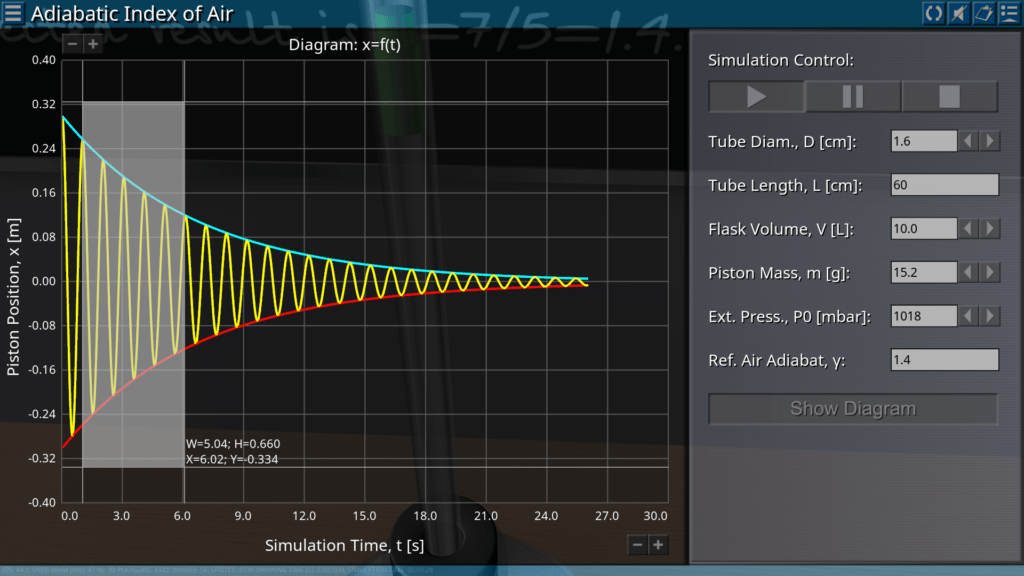Zoom out the vertical axis with minus
The image size is (1024, 576).
(x=72, y=44)
